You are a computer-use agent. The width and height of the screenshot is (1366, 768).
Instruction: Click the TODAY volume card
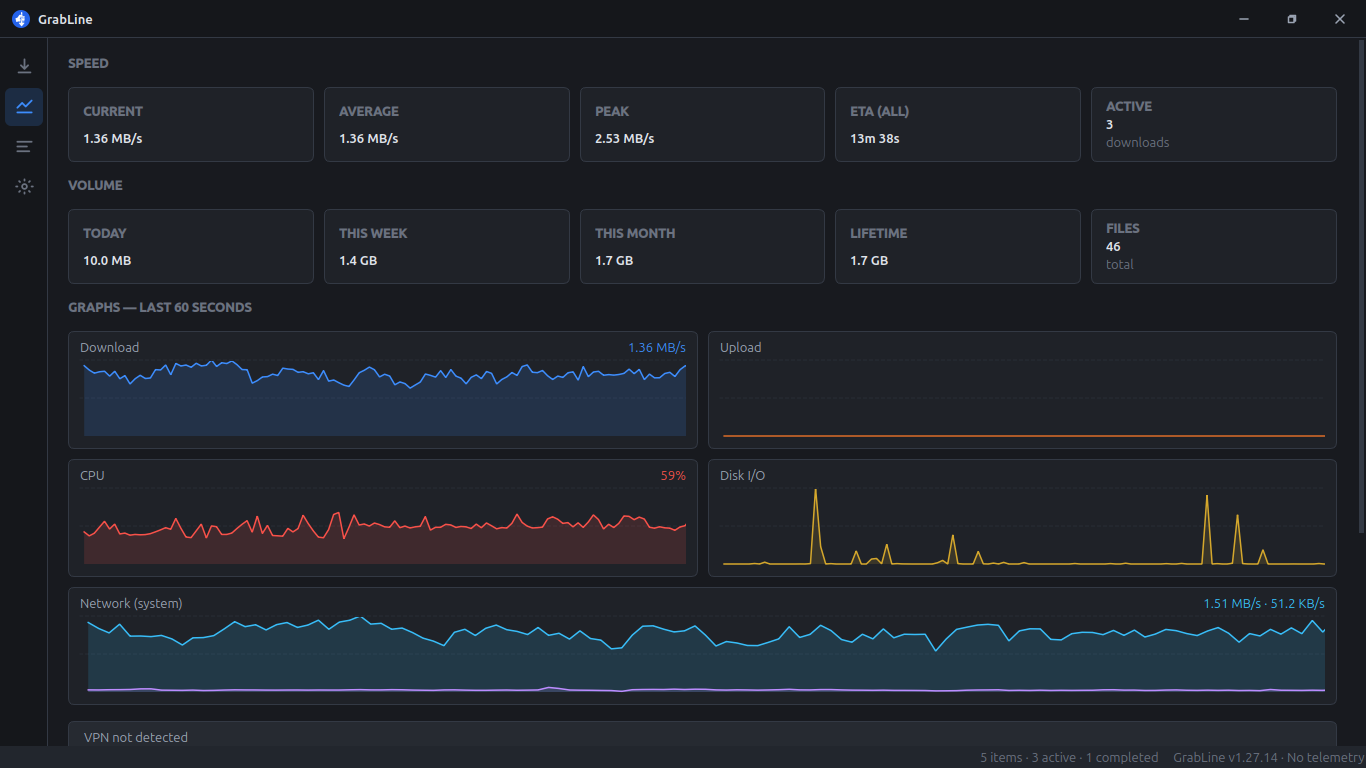point(191,246)
